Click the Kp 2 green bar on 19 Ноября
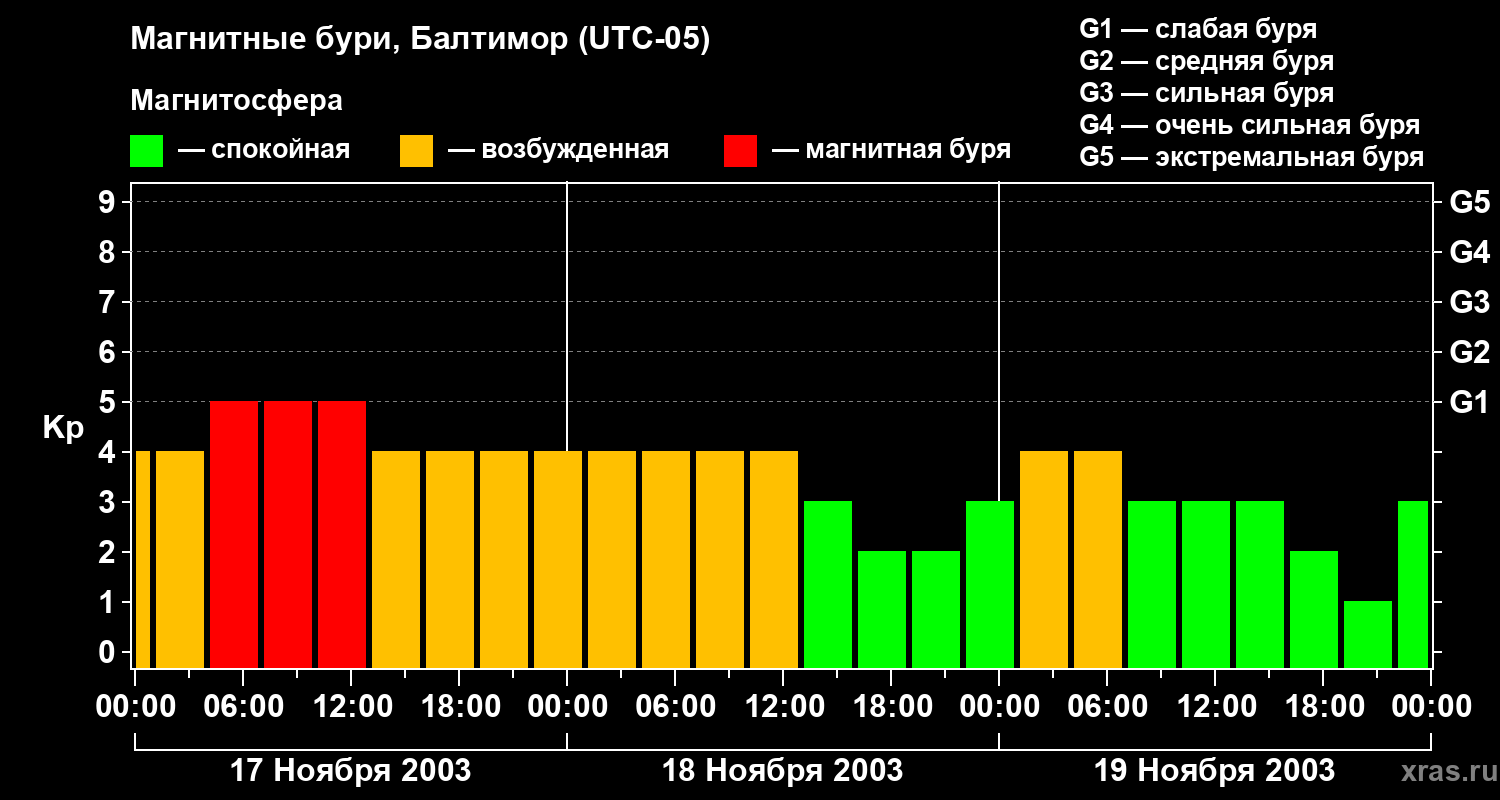Viewport: 1500px width, 800px height. point(1314,609)
